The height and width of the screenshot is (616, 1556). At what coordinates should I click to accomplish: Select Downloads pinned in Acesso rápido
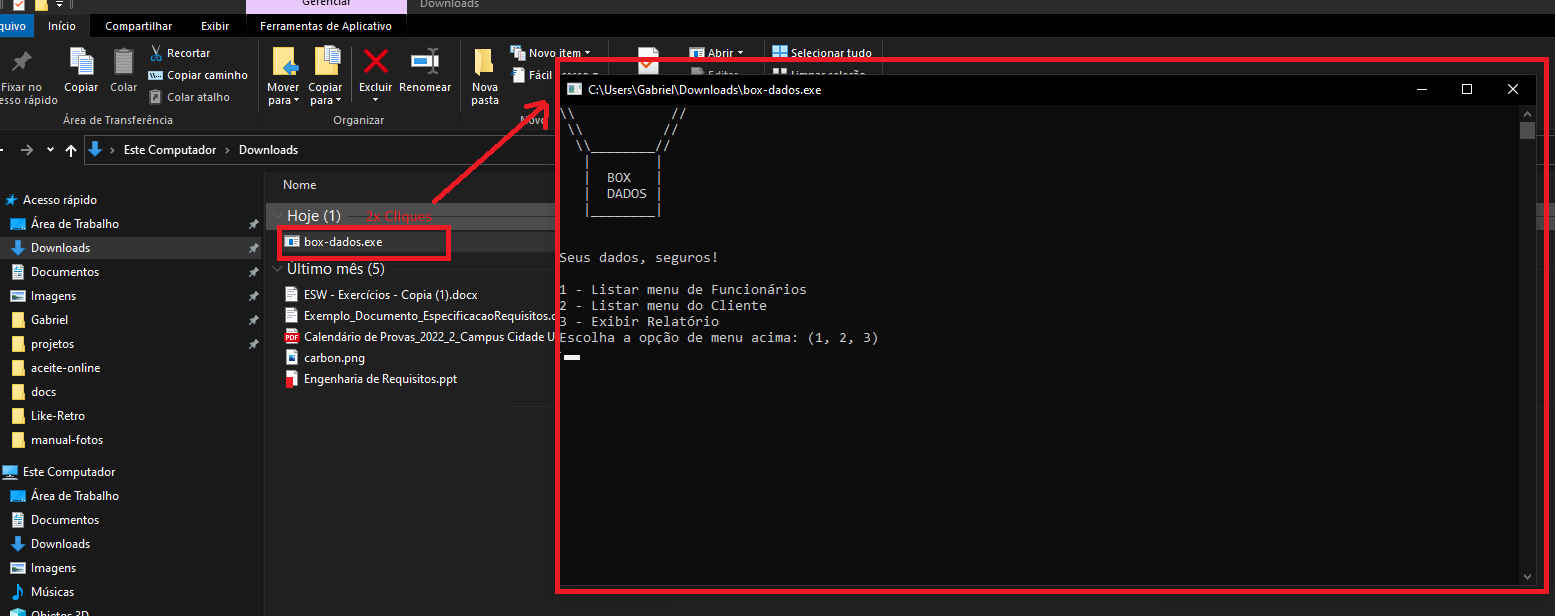tap(51, 248)
